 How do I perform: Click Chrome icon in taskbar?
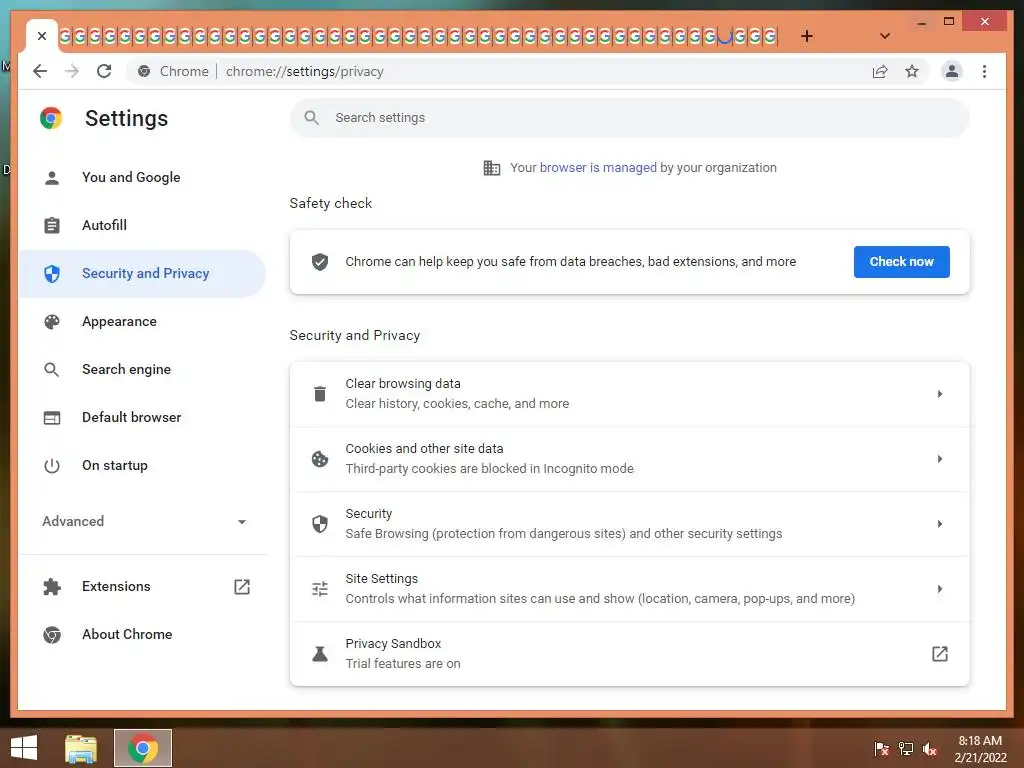click(143, 748)
